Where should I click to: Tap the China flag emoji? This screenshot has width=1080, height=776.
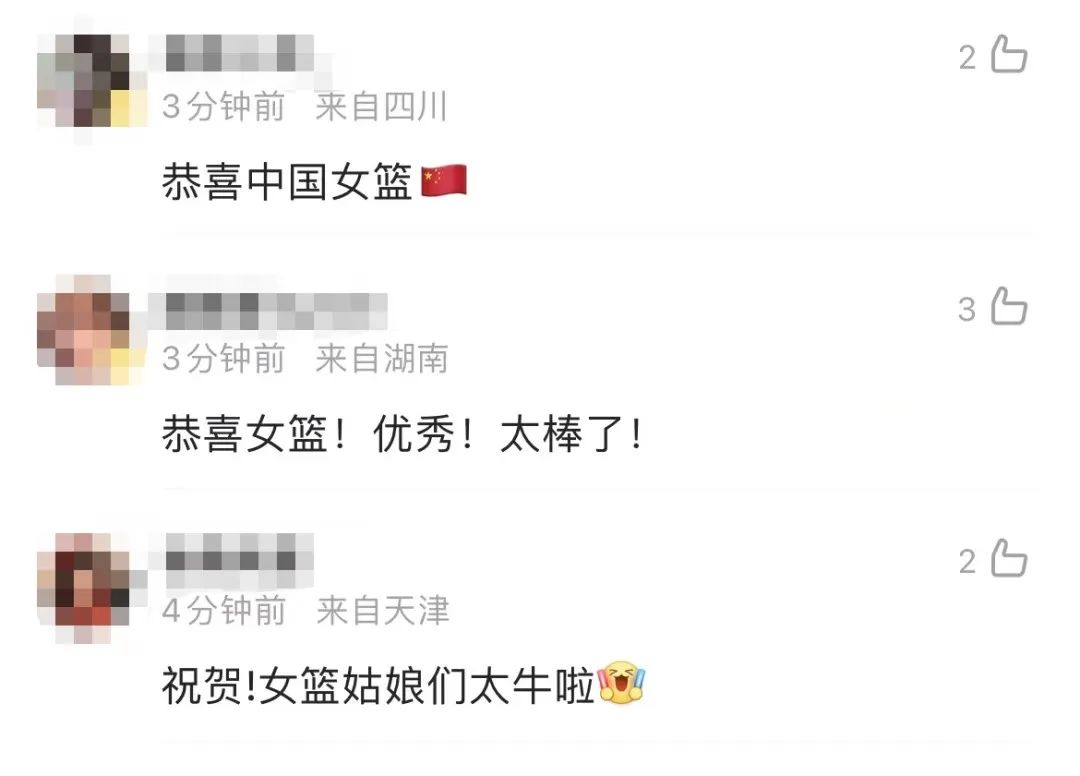pos(444,181)
